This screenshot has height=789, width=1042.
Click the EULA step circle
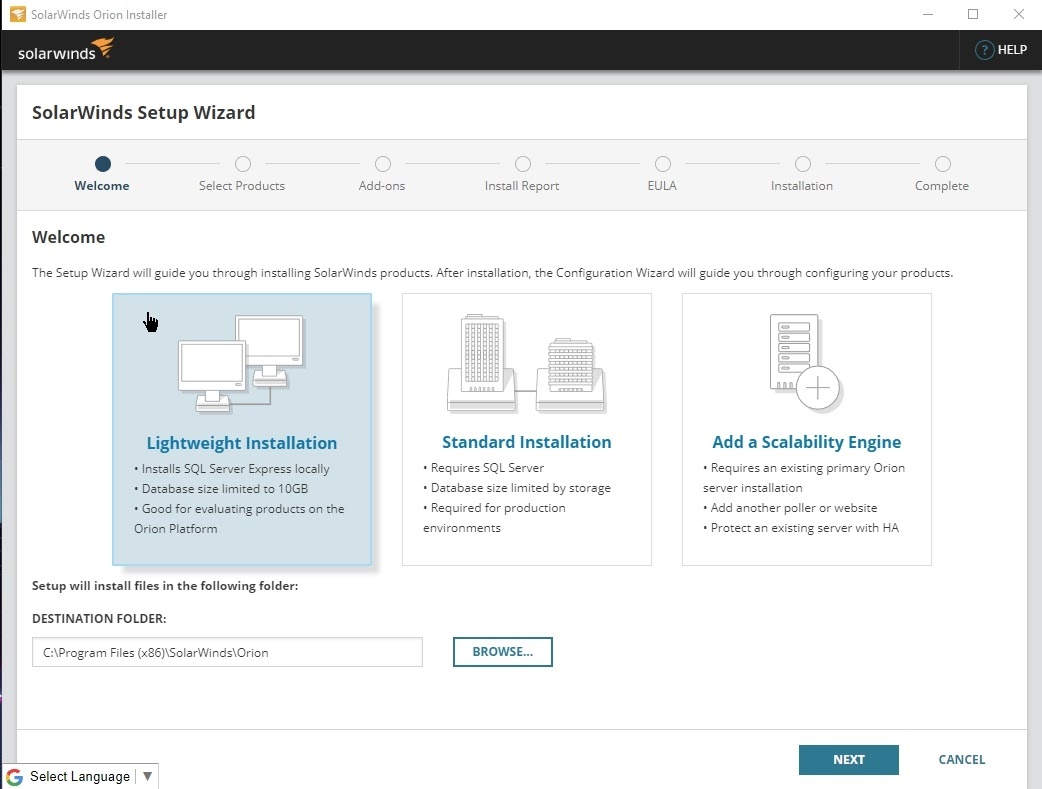[x=663, y=164]
